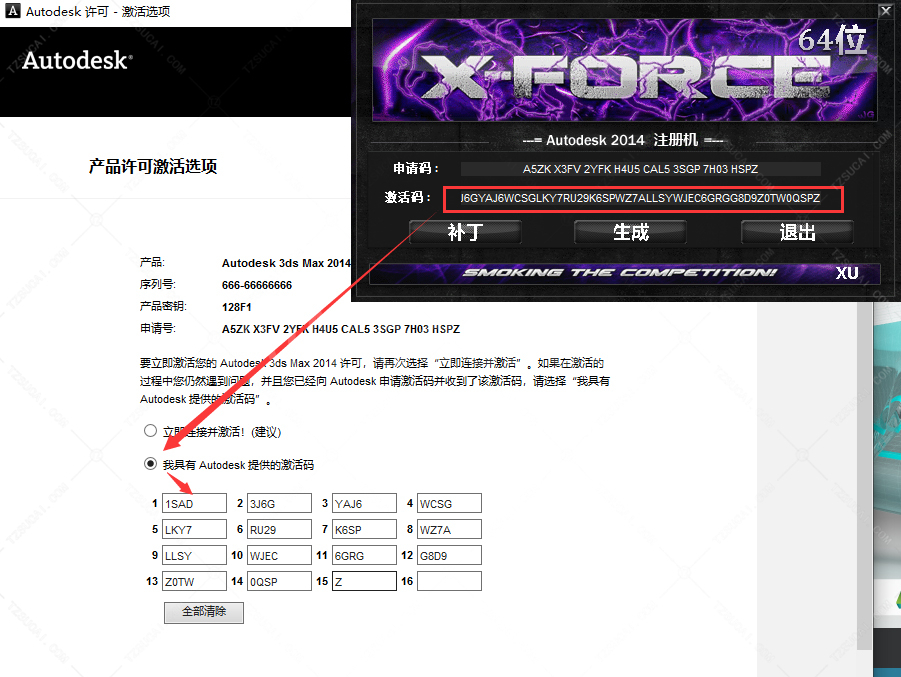Click the '激活码' activation field in X-Force
Image resolution: width=901 pixels, height=677 pixels.
643,199
